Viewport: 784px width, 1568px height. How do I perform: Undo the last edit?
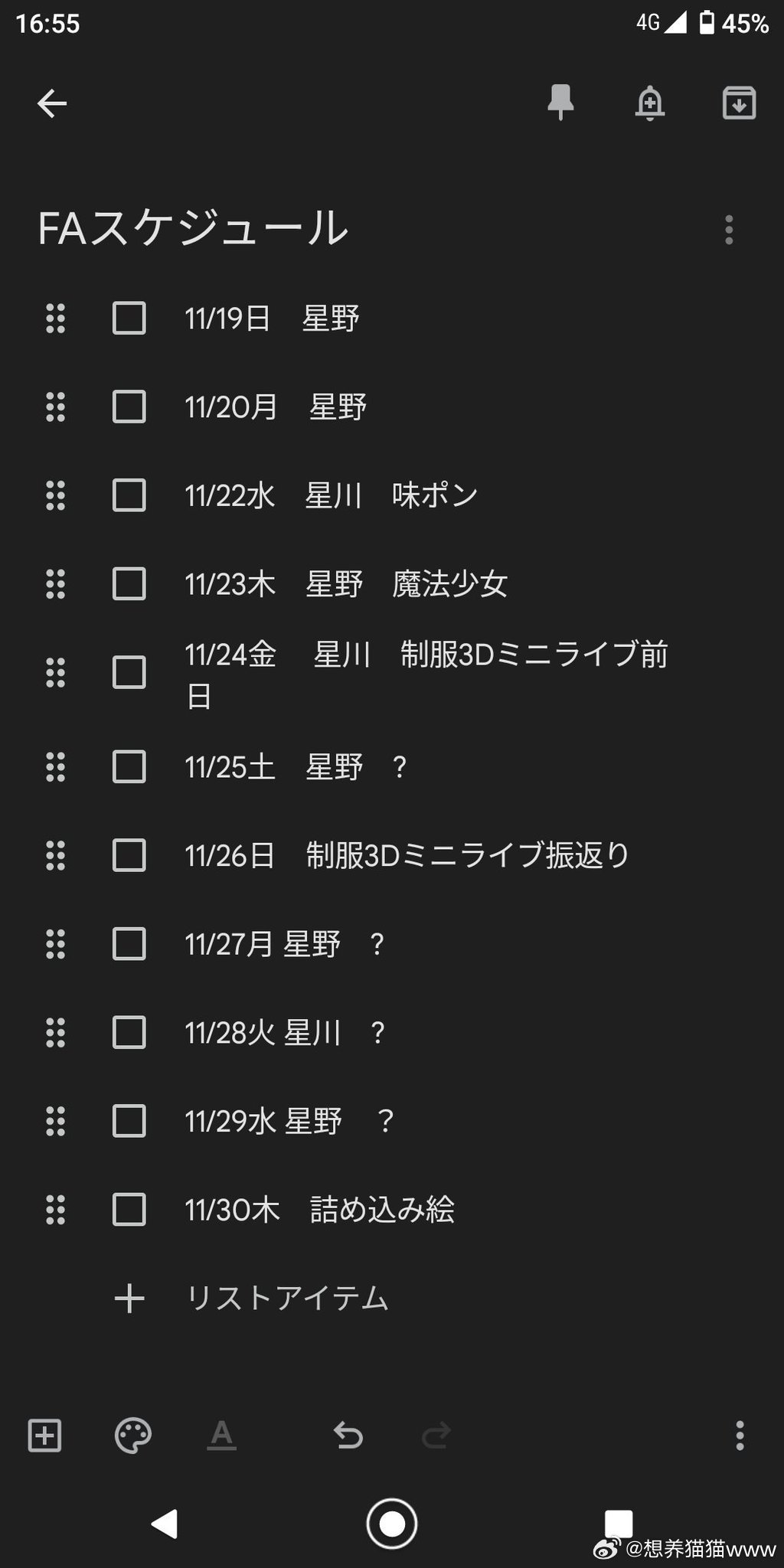pos(348,1435)
